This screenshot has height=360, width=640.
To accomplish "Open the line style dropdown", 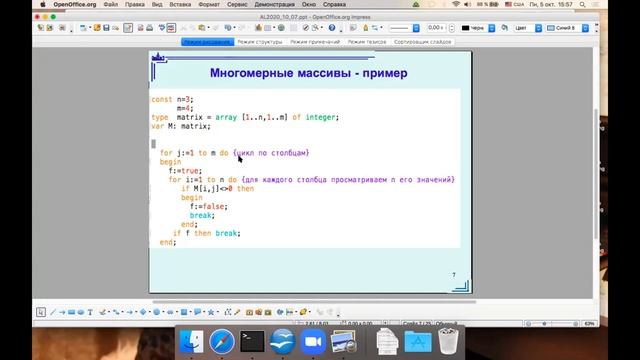I will [416, 28].
